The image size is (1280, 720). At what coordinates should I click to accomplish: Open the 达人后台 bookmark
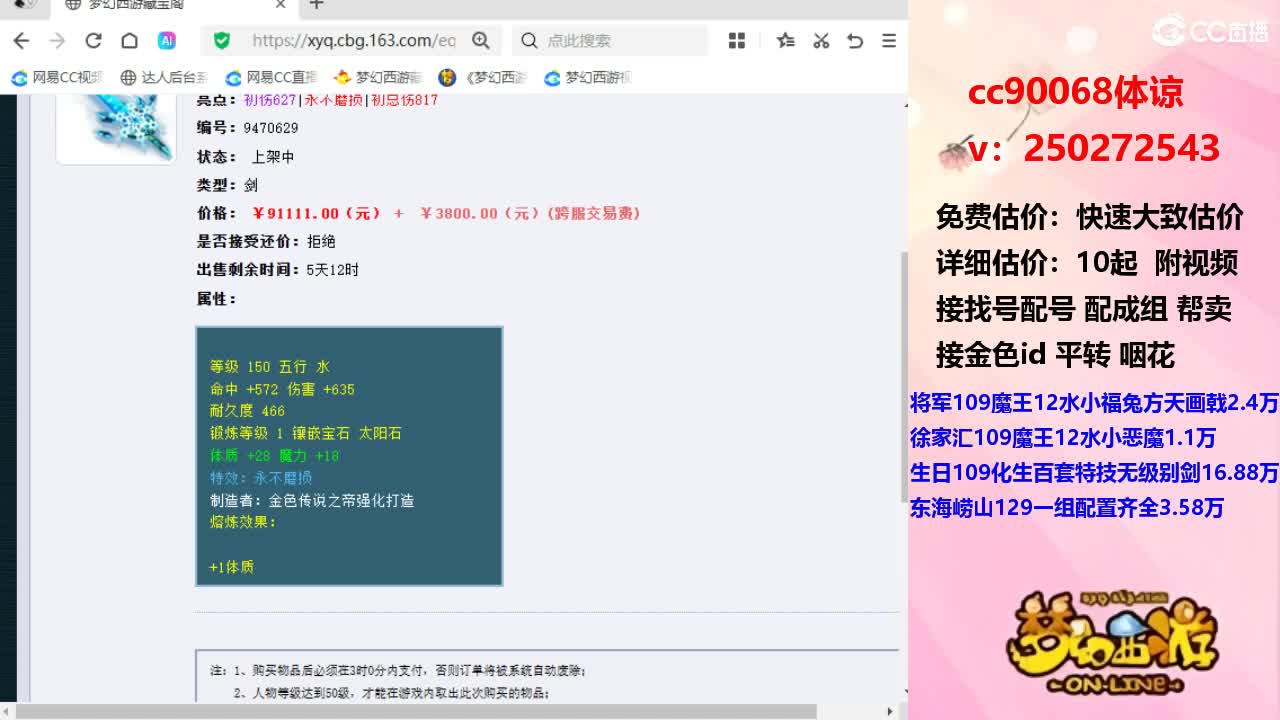pyautogui.click(x=164, y=77)
